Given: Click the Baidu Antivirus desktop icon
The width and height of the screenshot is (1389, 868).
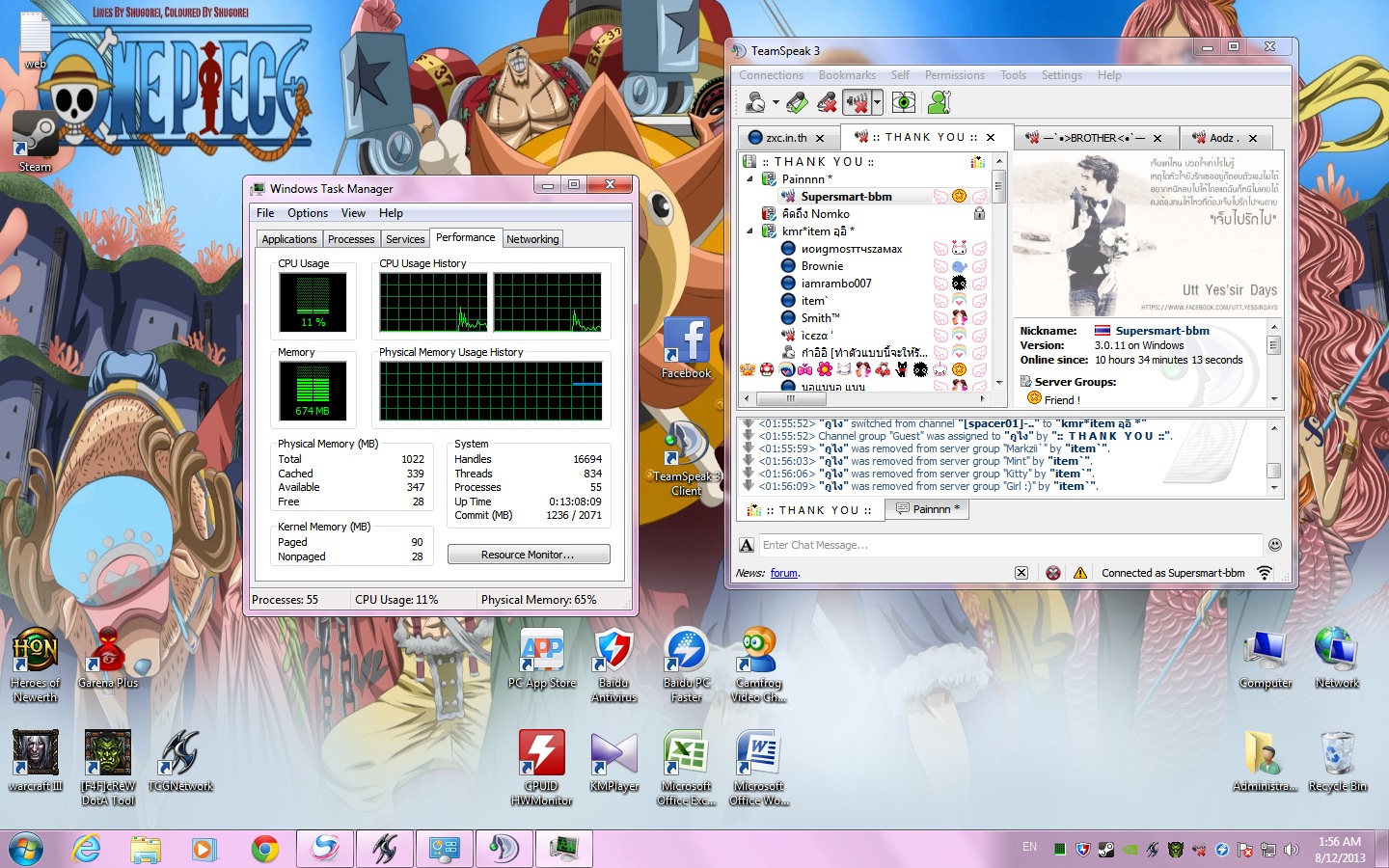Looking at the screenshot, I should (614, 665).
